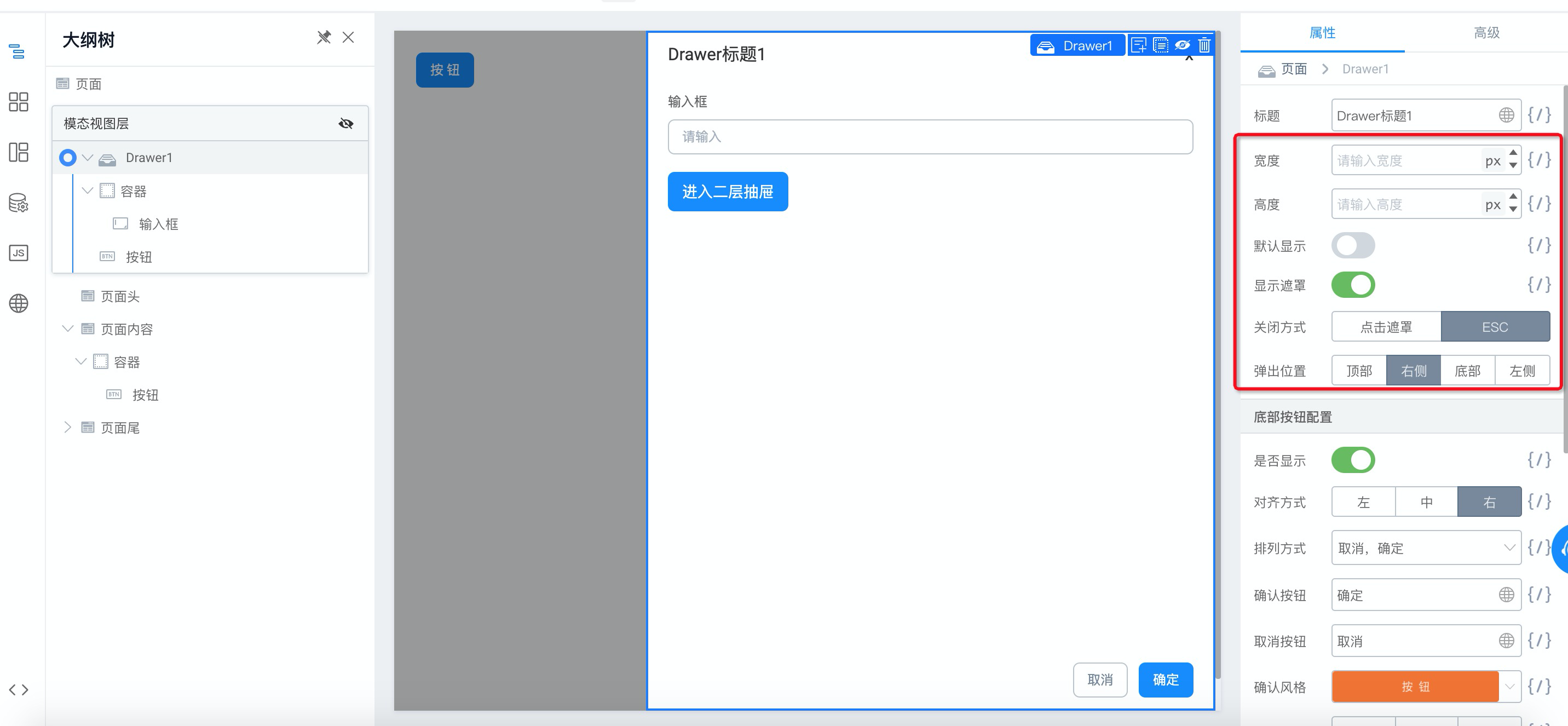Select ESC close method
The image size is (1568, 726).
point(1495,327)
